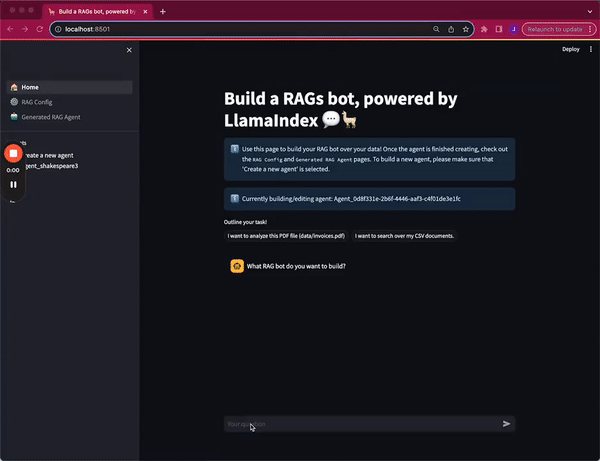Screen dimensions: 600x461
Task: Click the share icon in address bar
Action: pyautogui.click(x=451, y=29)
